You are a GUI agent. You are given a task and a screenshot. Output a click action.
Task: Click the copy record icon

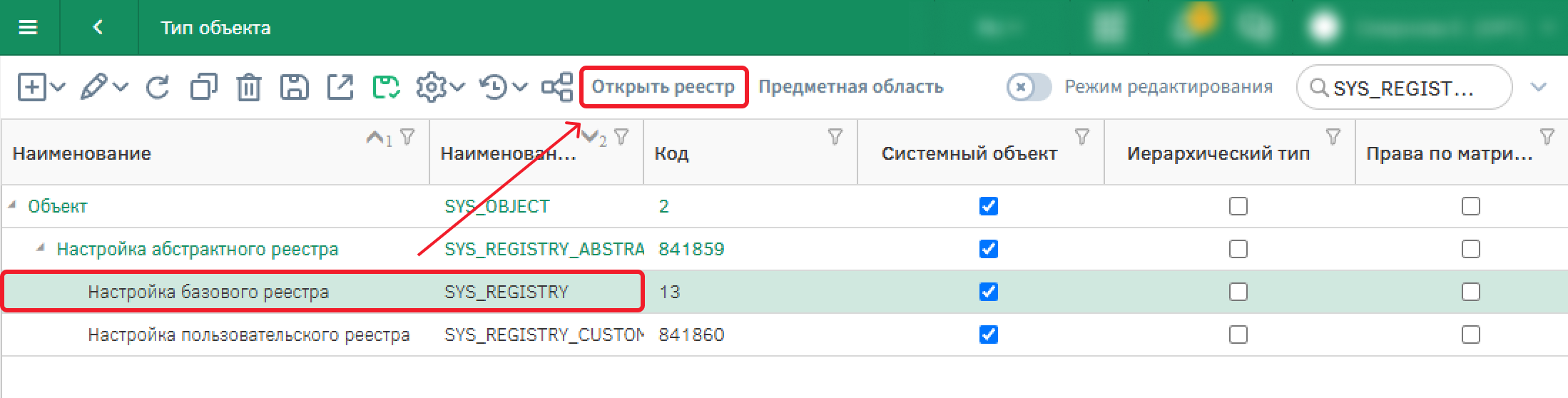(x=203, y=88)
